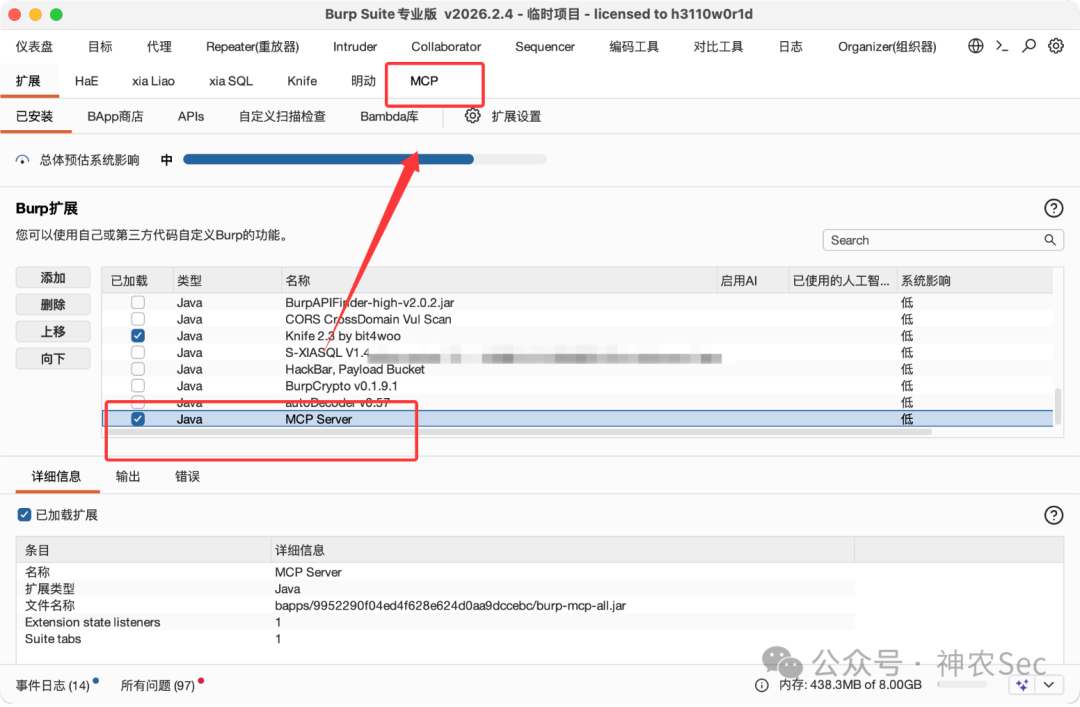
Task: Open 所有问题 (97) in the status bar
Action: click(x=158, y=685)
